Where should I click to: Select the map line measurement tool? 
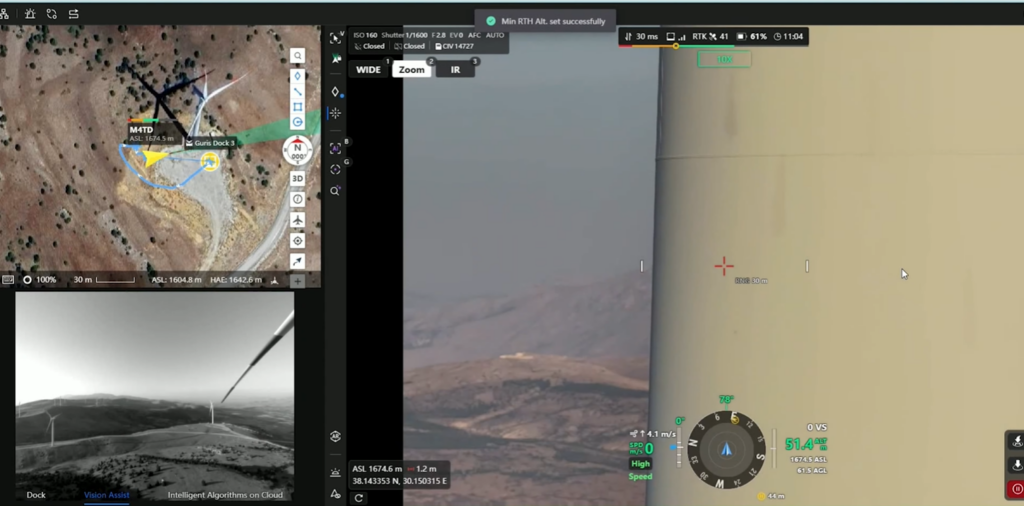click(x=298, y=91)
